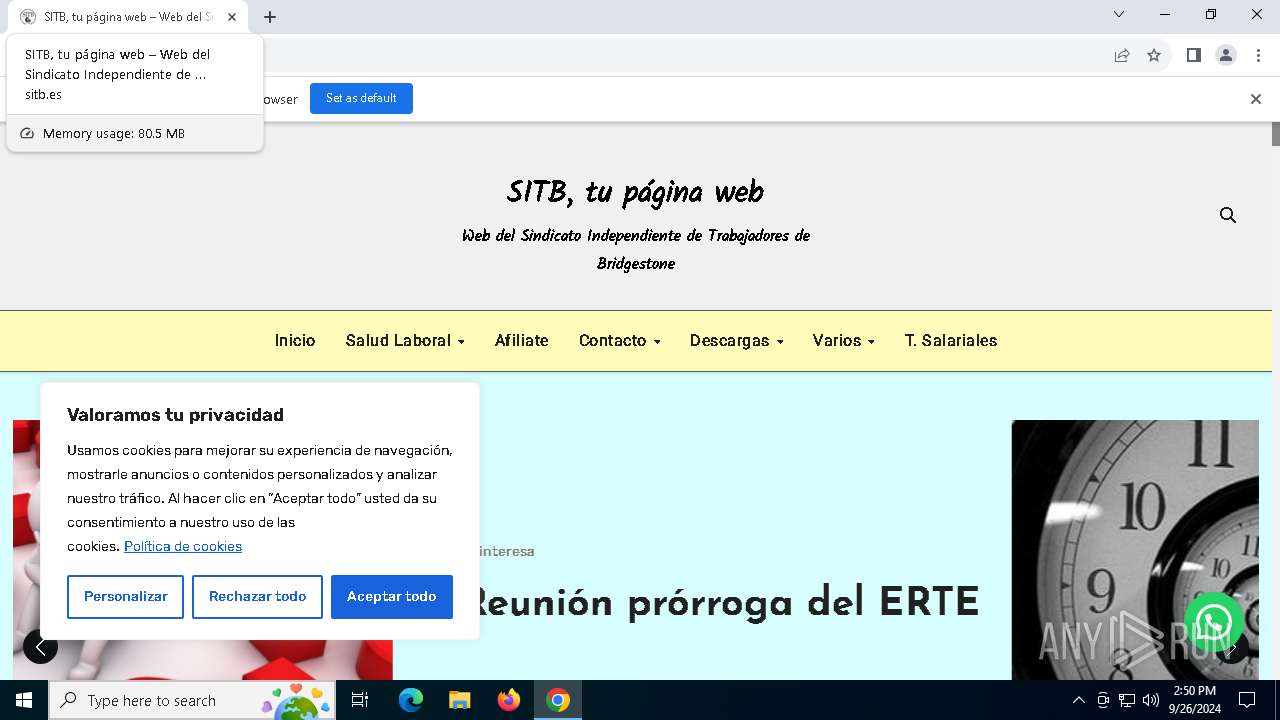Dismiss the default browser infobar
The image size is (1280, 720).
(x=1256, y=99)
